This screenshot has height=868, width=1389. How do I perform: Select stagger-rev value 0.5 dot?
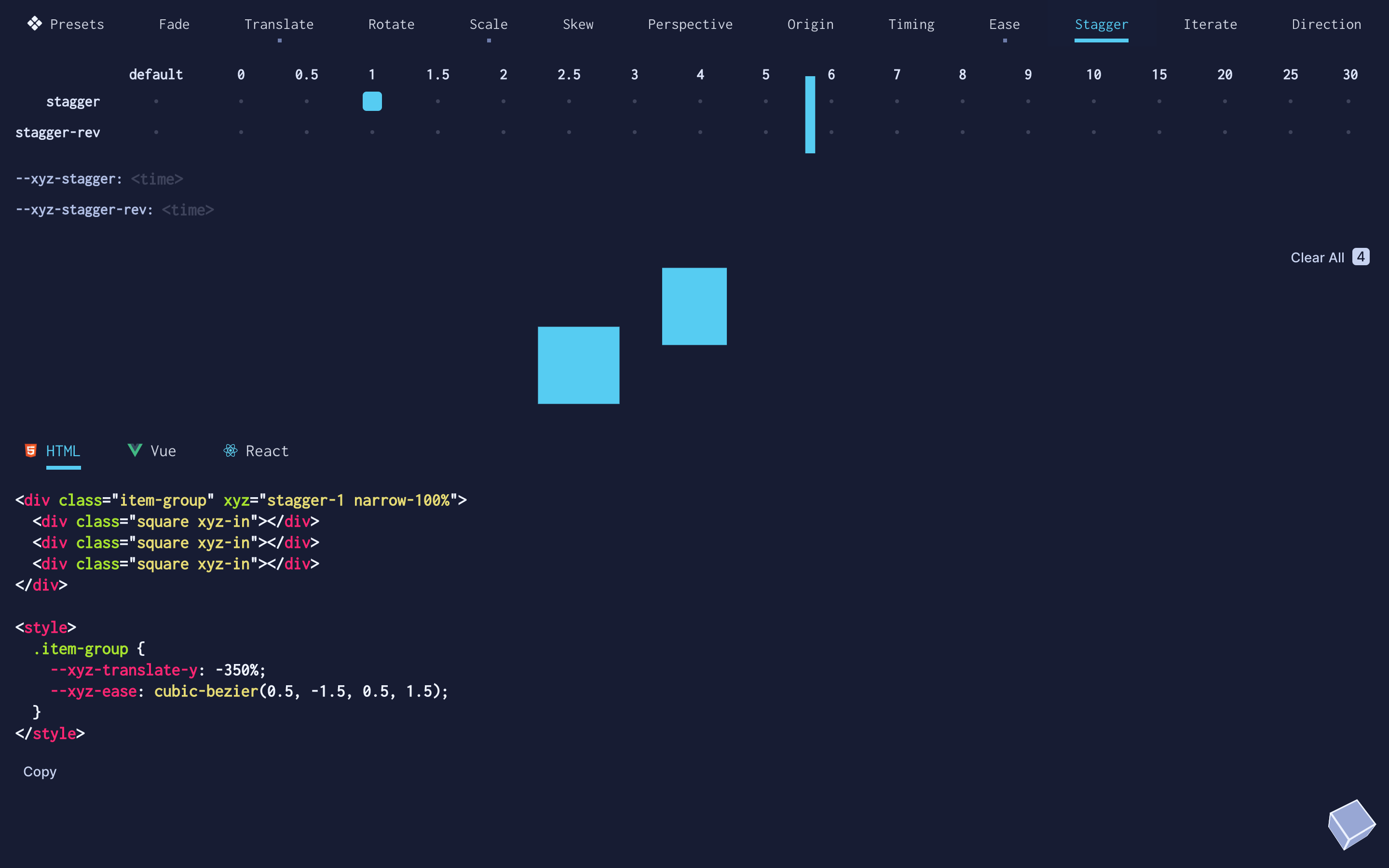[307, 133]
